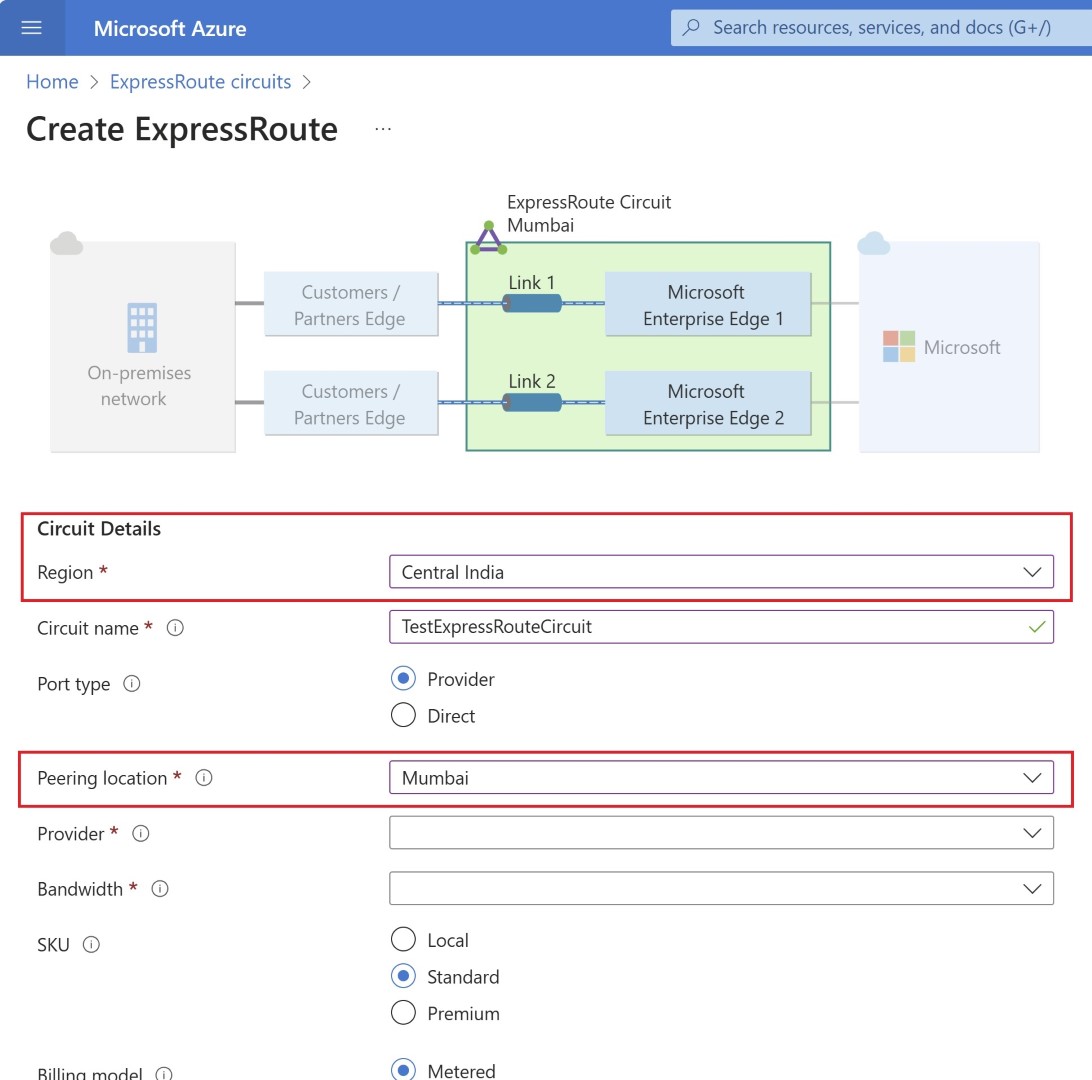This screenshot has width=1092, height=1080.
Task: Click the Peering location field label
Action: point(102,778)
